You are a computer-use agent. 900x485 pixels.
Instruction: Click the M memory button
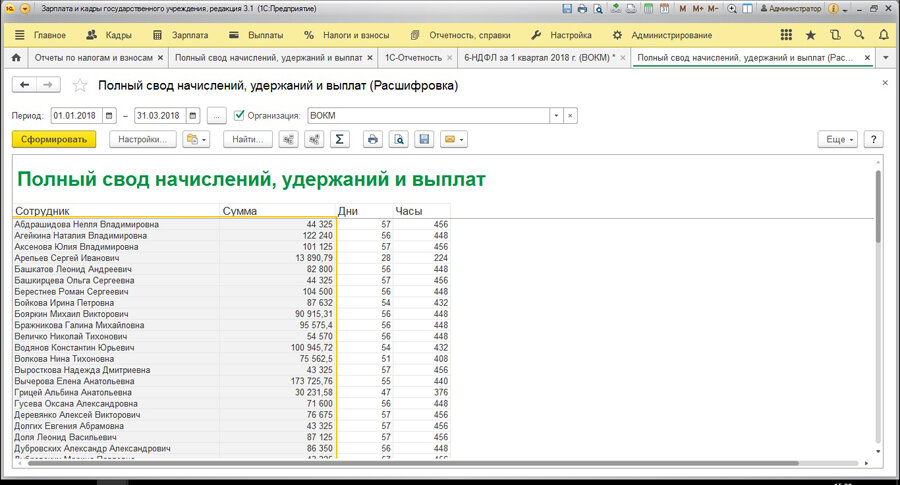(x=682, y=9)
